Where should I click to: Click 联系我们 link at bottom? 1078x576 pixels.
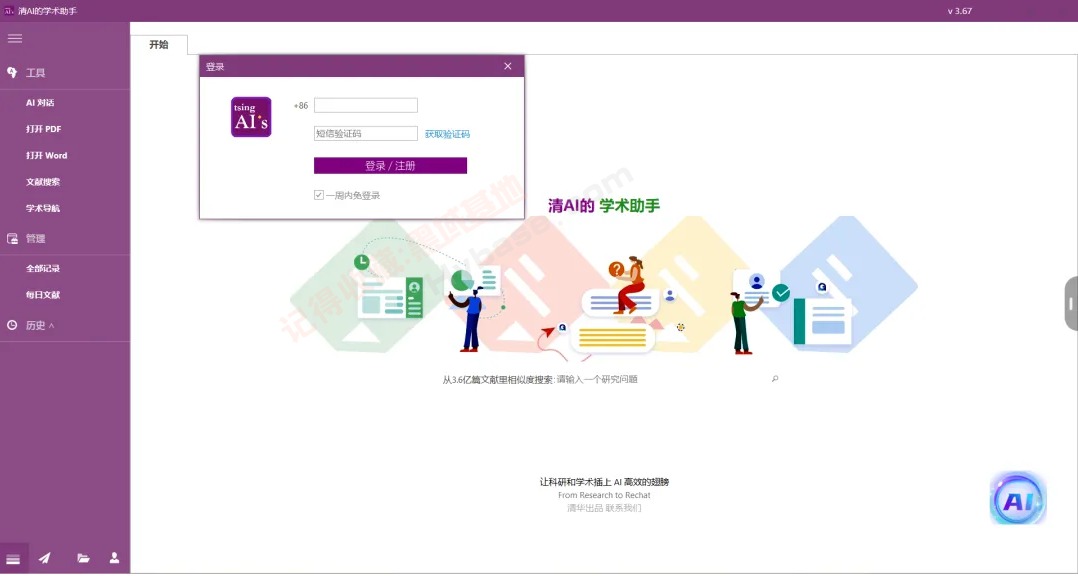pos(623,508)
